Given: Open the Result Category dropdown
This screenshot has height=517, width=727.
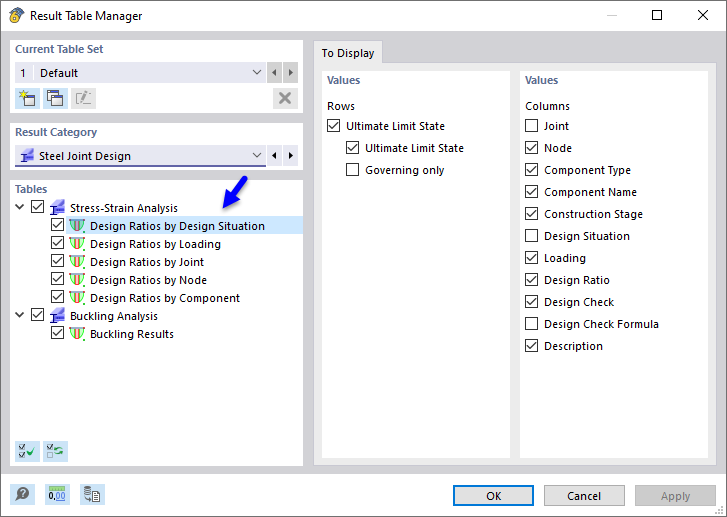Looking at the screenshot, I should [257, 156].
